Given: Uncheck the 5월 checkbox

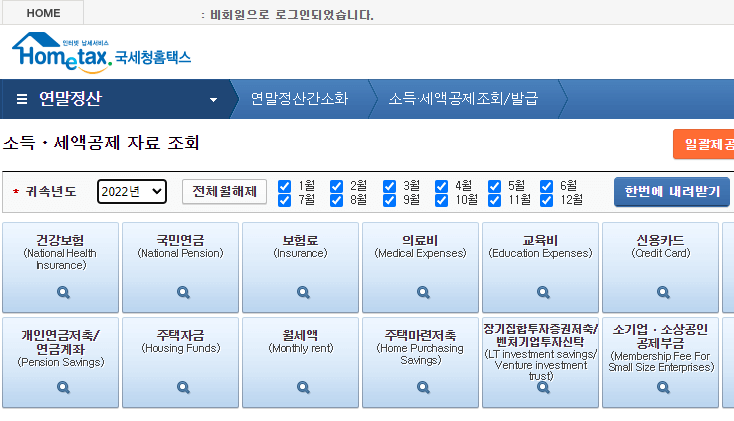Looking at the screenshot, I should coord(494,186).
